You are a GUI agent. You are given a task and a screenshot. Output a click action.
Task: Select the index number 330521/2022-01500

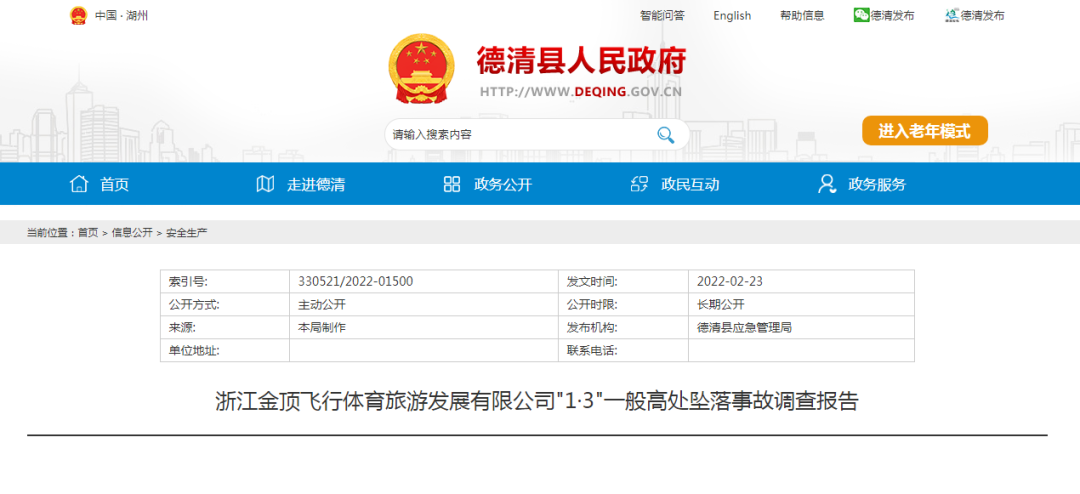click(x=355, y=281)
